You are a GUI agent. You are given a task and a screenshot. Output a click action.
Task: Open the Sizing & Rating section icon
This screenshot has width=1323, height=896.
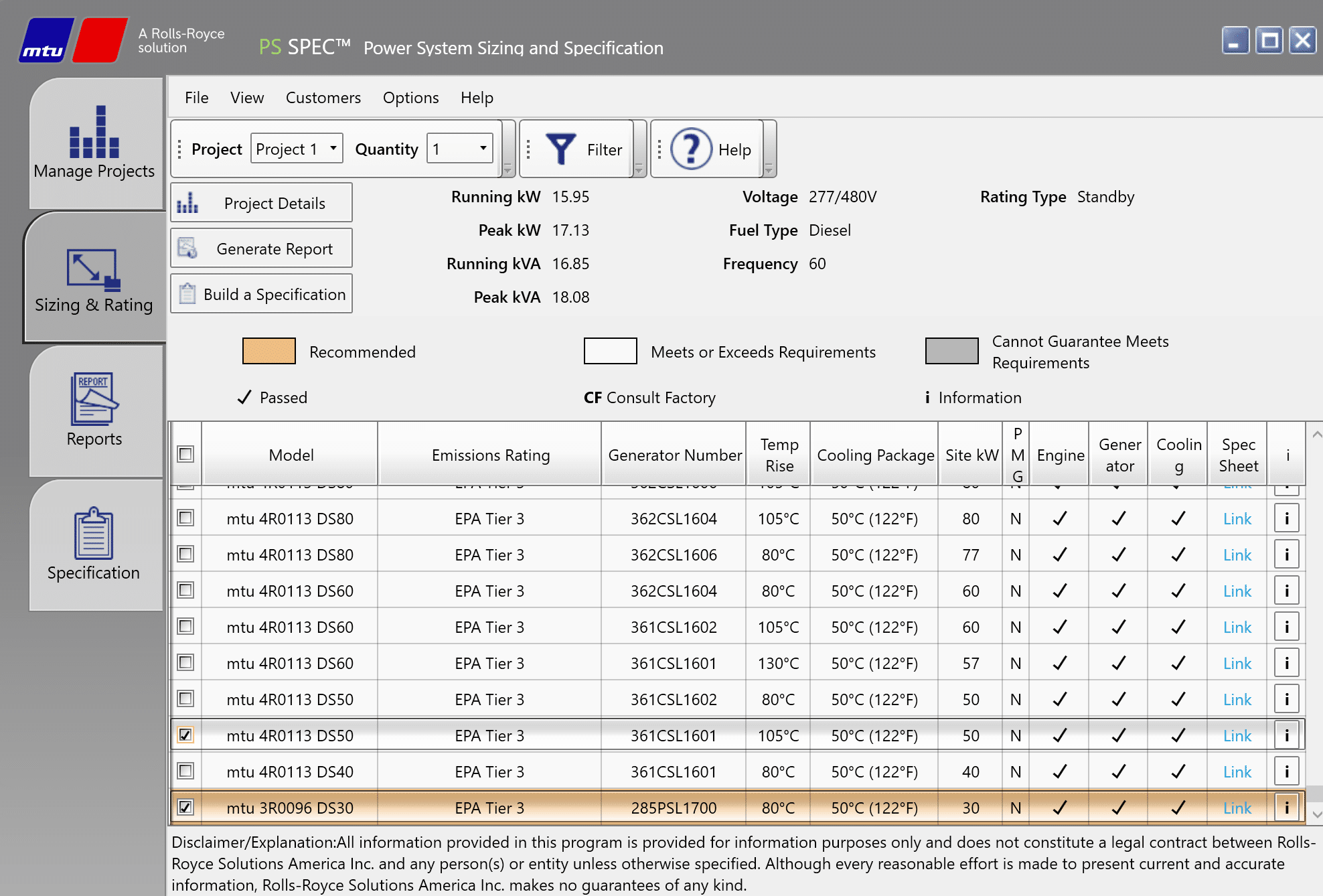[93, 269]
